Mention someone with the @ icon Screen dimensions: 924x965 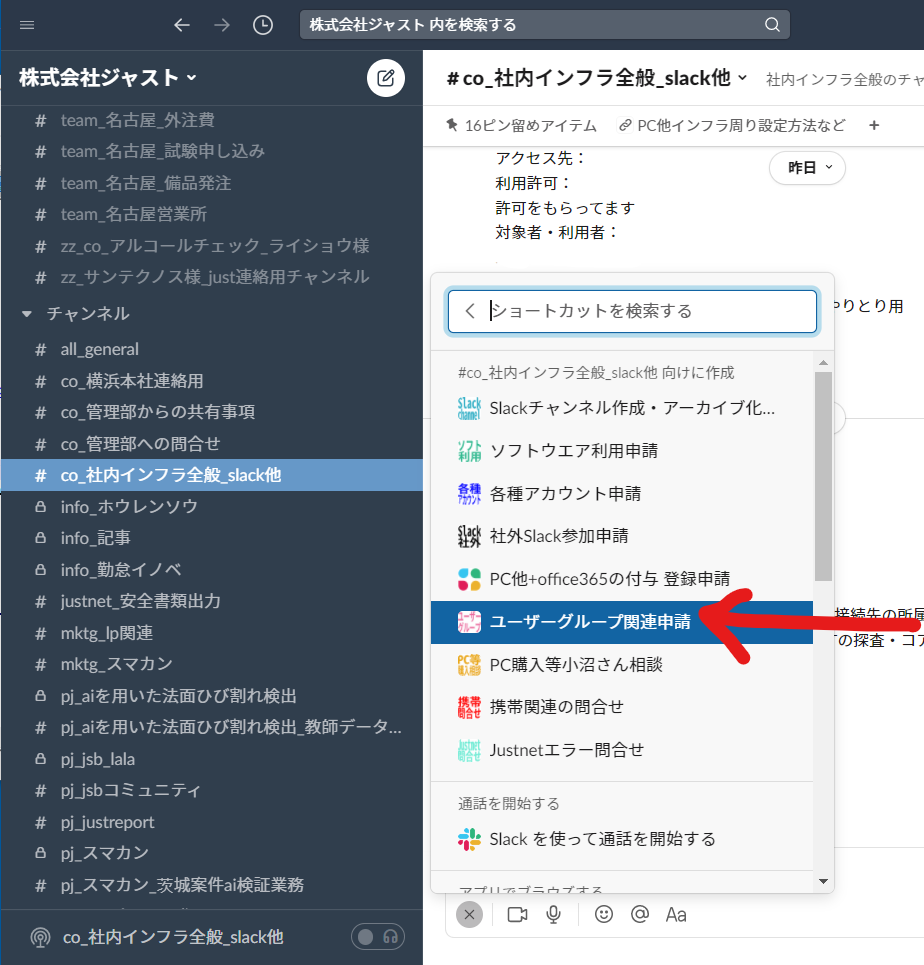(x=640, y=915)
